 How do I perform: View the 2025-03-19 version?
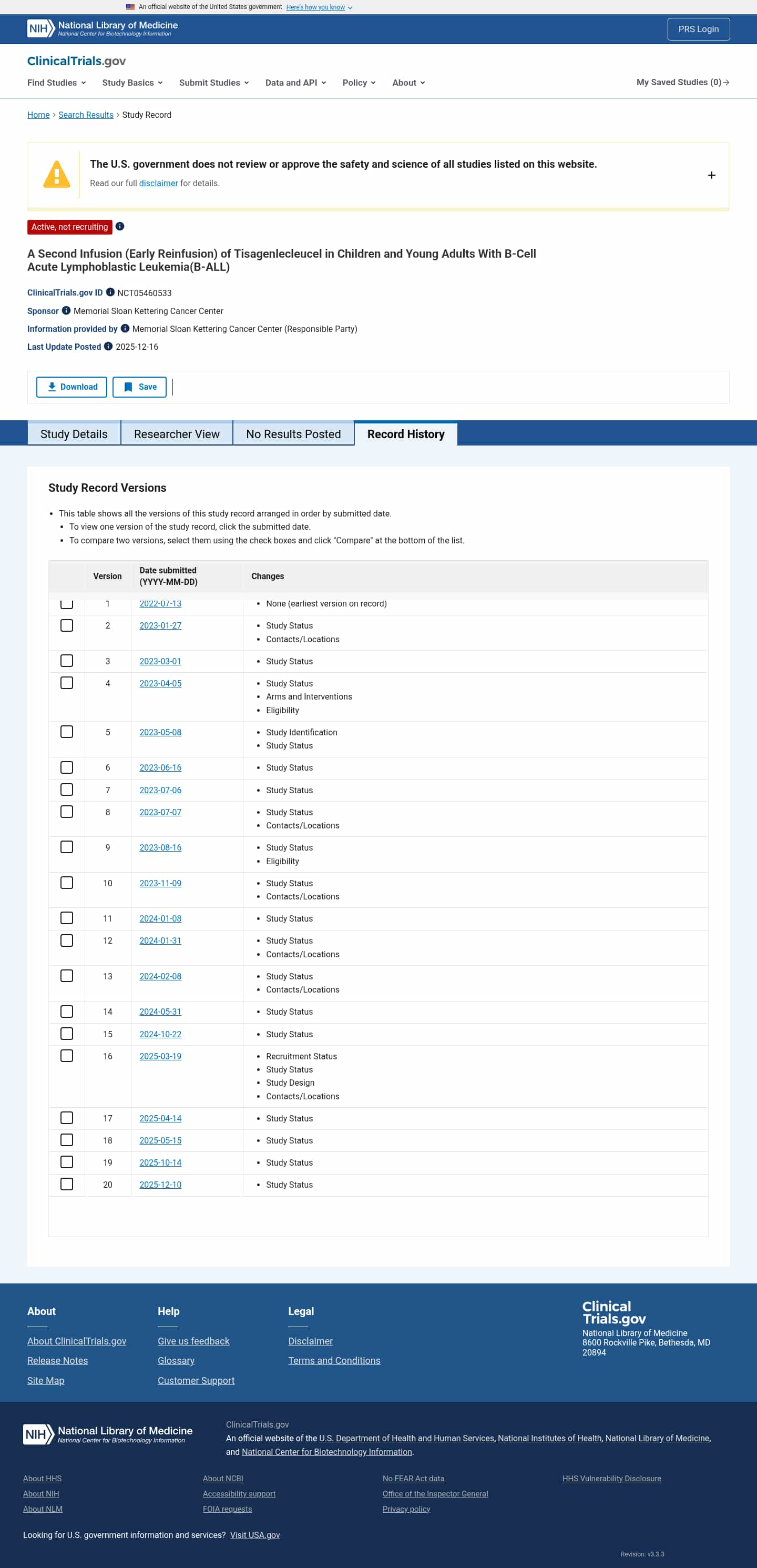point(161,1056)
